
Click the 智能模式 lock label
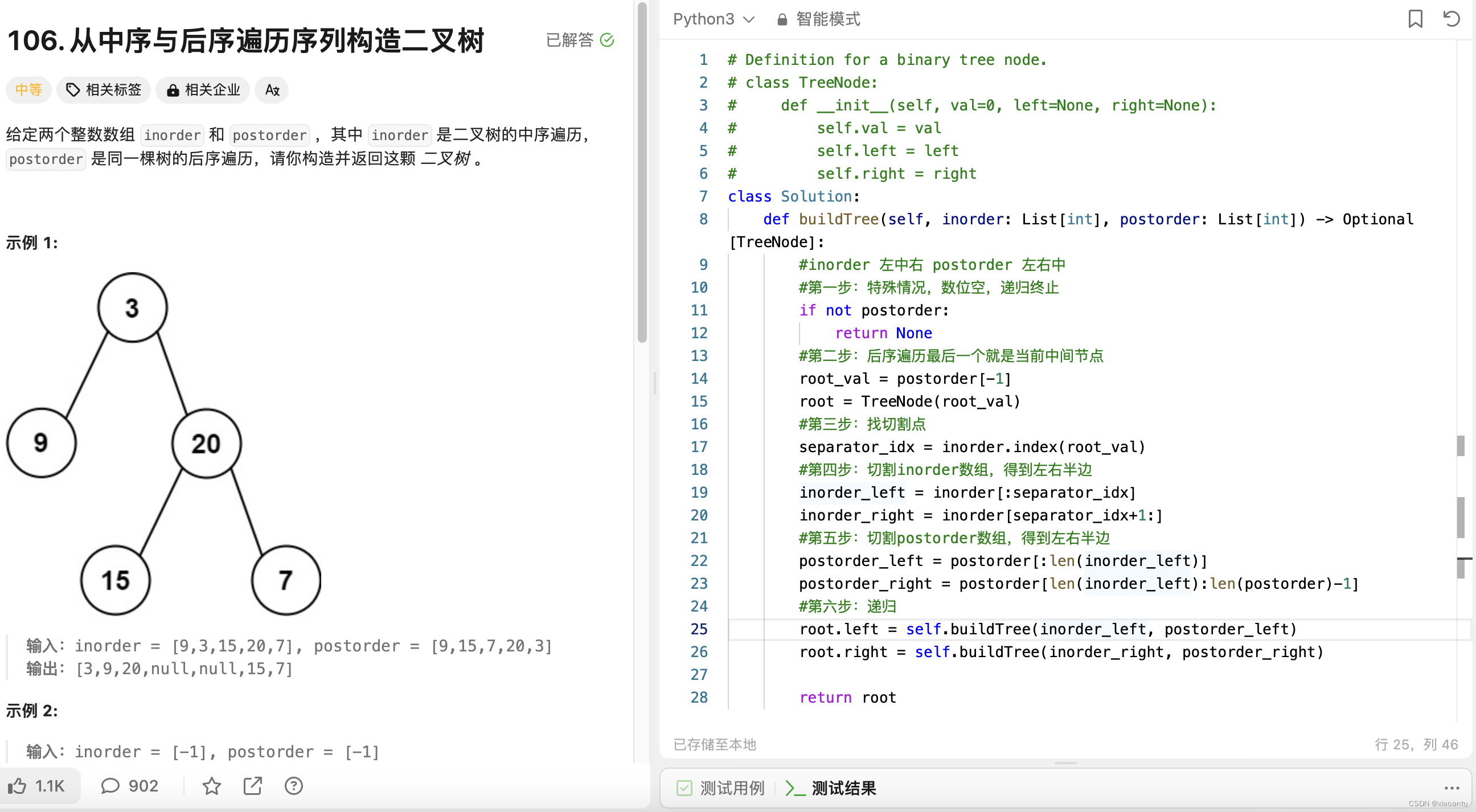tap(818, 19)
